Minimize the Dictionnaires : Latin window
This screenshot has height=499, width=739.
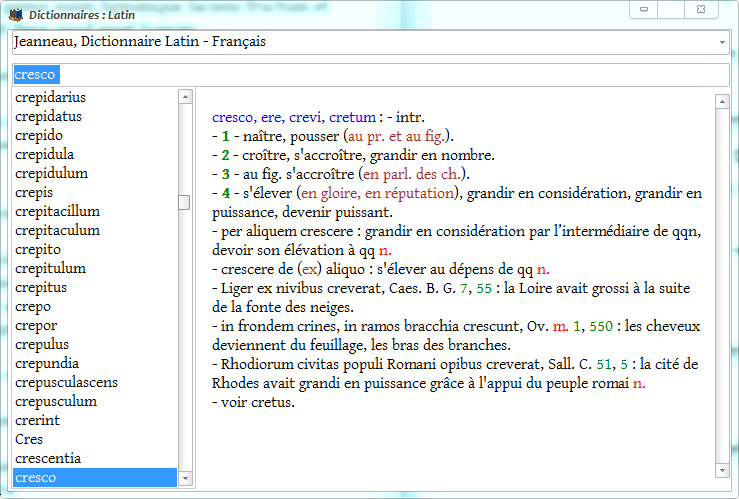pyautogui.click(x=644, y=9)
